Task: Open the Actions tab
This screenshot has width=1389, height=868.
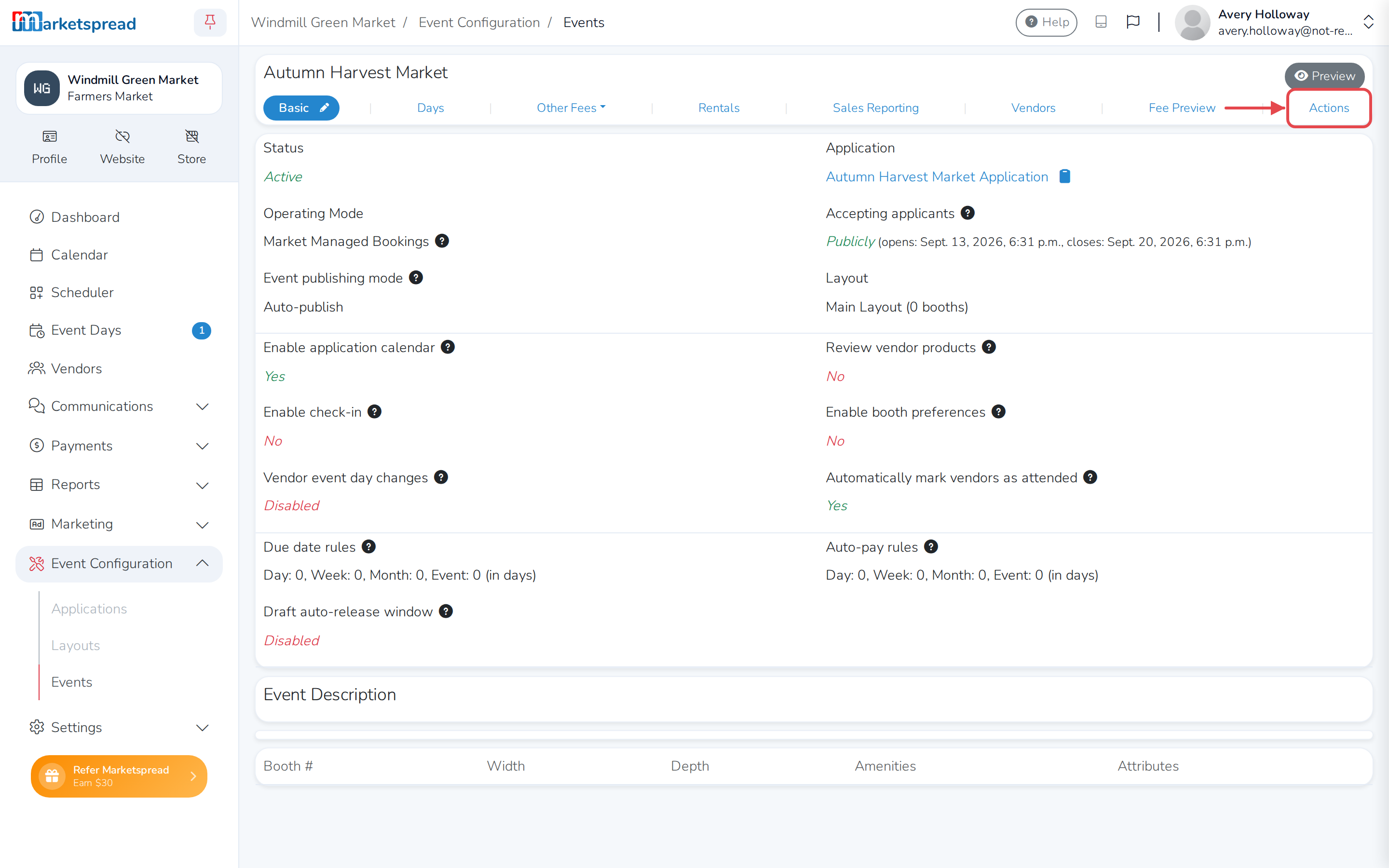Action: (x=1329, y=108)
